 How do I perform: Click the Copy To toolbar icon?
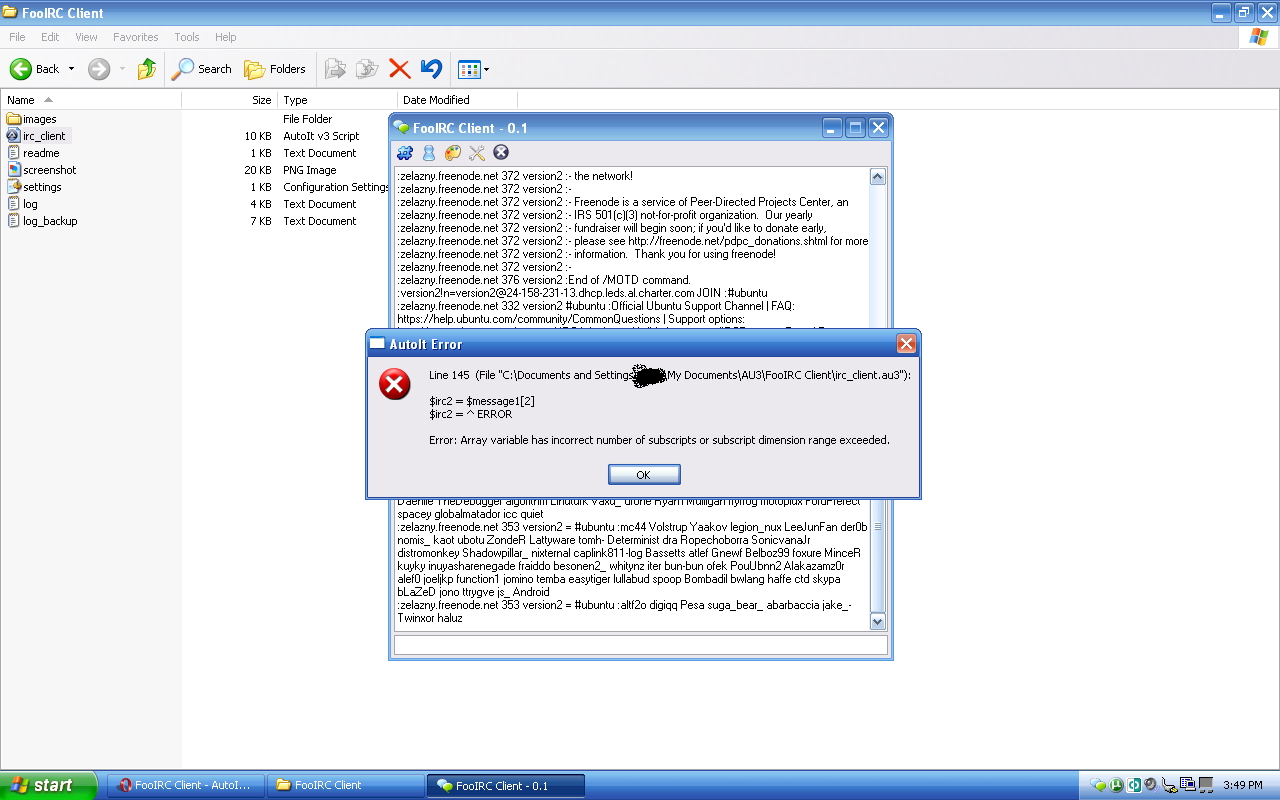368,69
